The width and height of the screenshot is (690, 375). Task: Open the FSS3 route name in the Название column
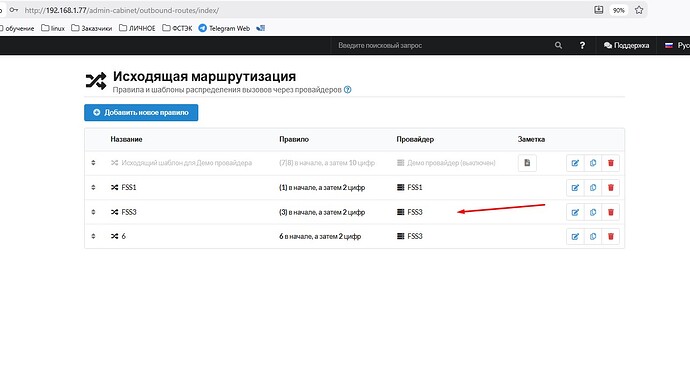tap(129, 212)
